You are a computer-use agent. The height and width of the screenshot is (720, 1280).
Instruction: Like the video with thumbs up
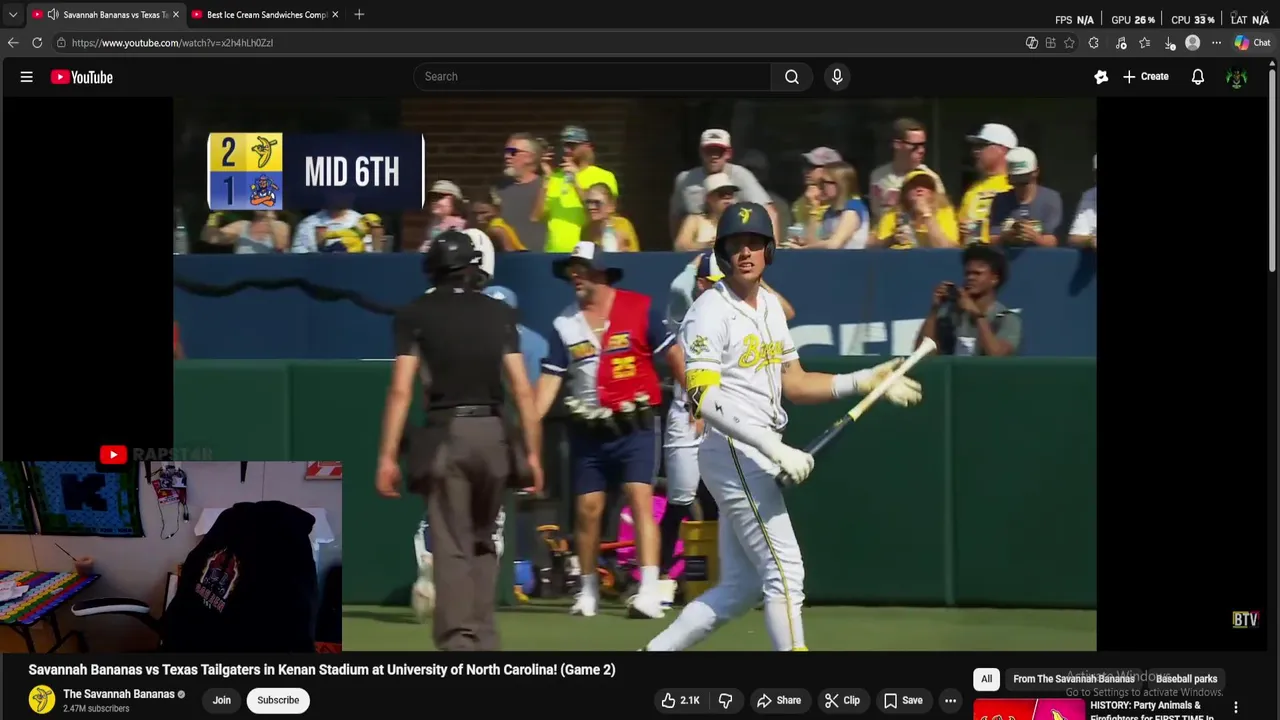tap(680, 701)
